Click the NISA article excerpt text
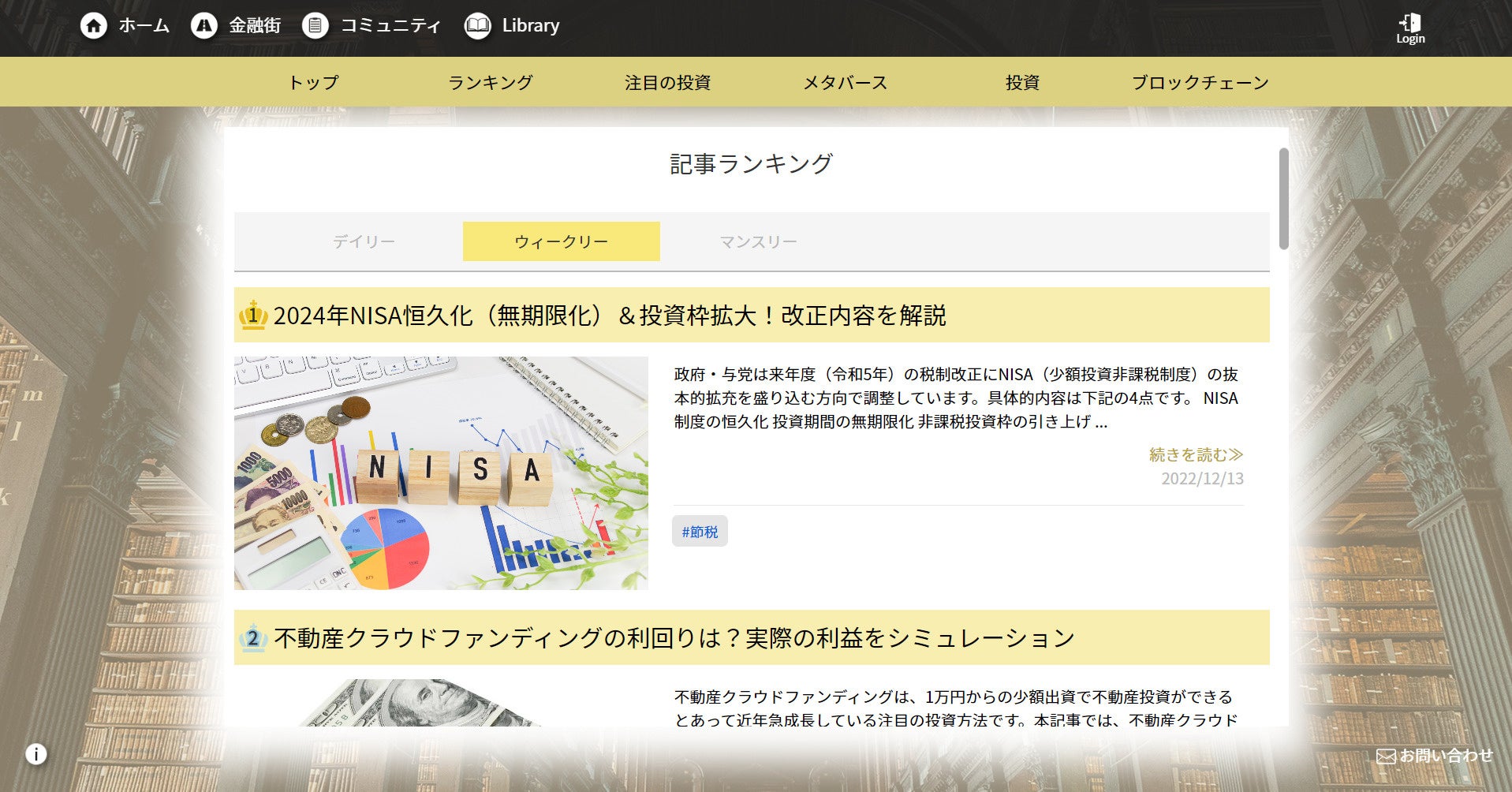The width and height of the screenshot is (1512, 792). (x=956, y=398)
